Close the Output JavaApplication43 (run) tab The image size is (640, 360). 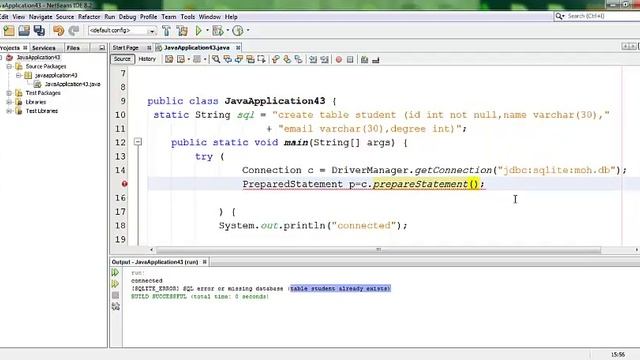pyautogui.click(x=205, y=262)
